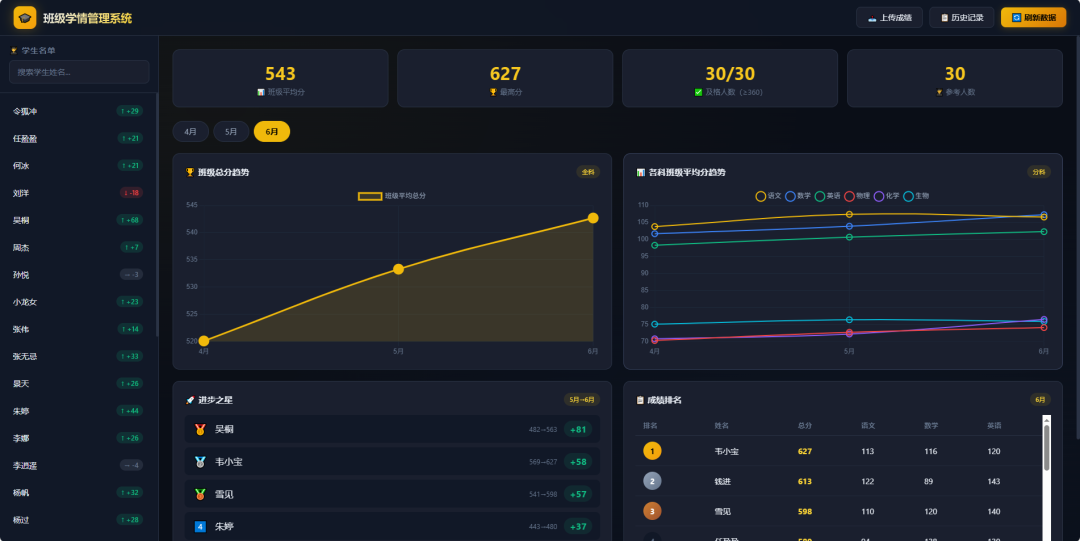The width and height of the screenshot is (1080, 541).
Task: Click the clipboard icon beside 成绩排名
Action: pyautogui.click(x=641, y=400)
